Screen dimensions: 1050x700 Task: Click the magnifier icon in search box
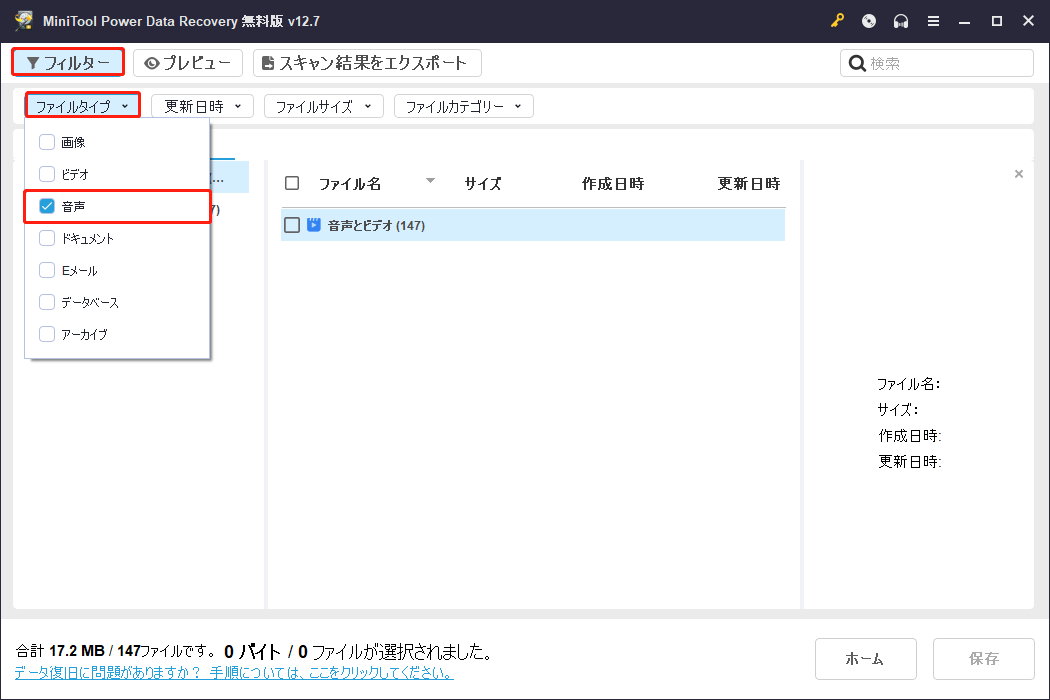click(x=857, y=62)
